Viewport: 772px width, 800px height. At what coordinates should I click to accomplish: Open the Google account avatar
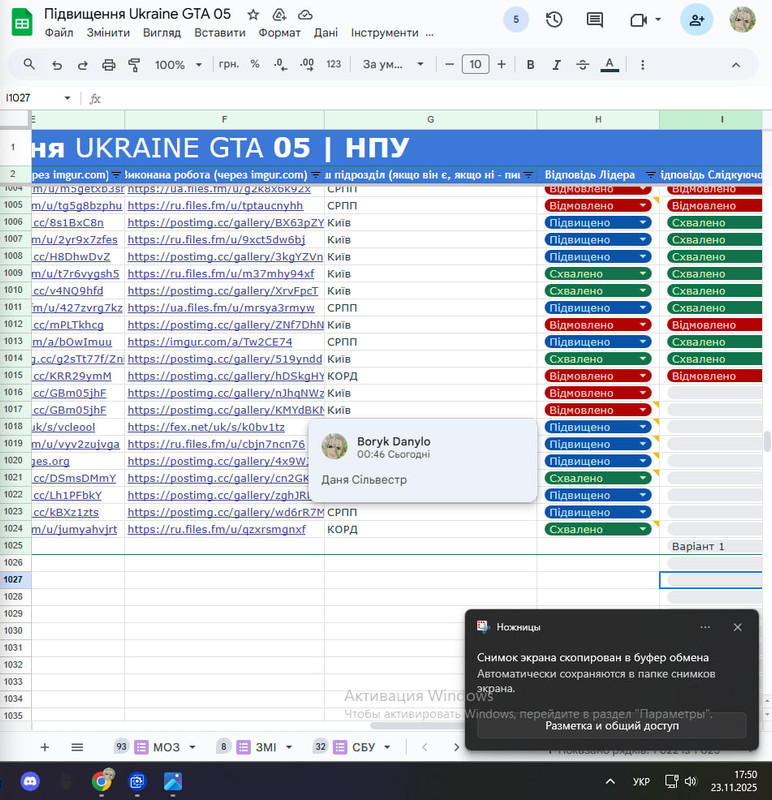[x=742, y=20]
